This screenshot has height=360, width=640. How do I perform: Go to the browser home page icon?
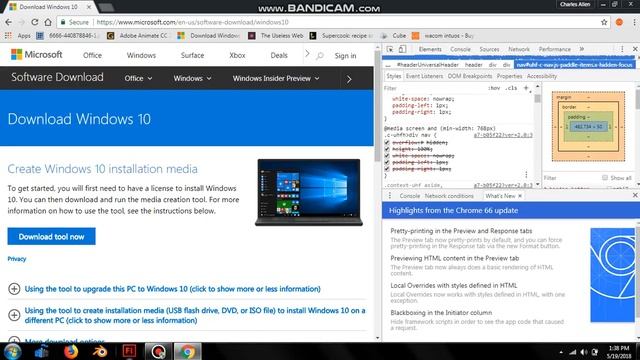pyautogui.click(x=48, y=22)
